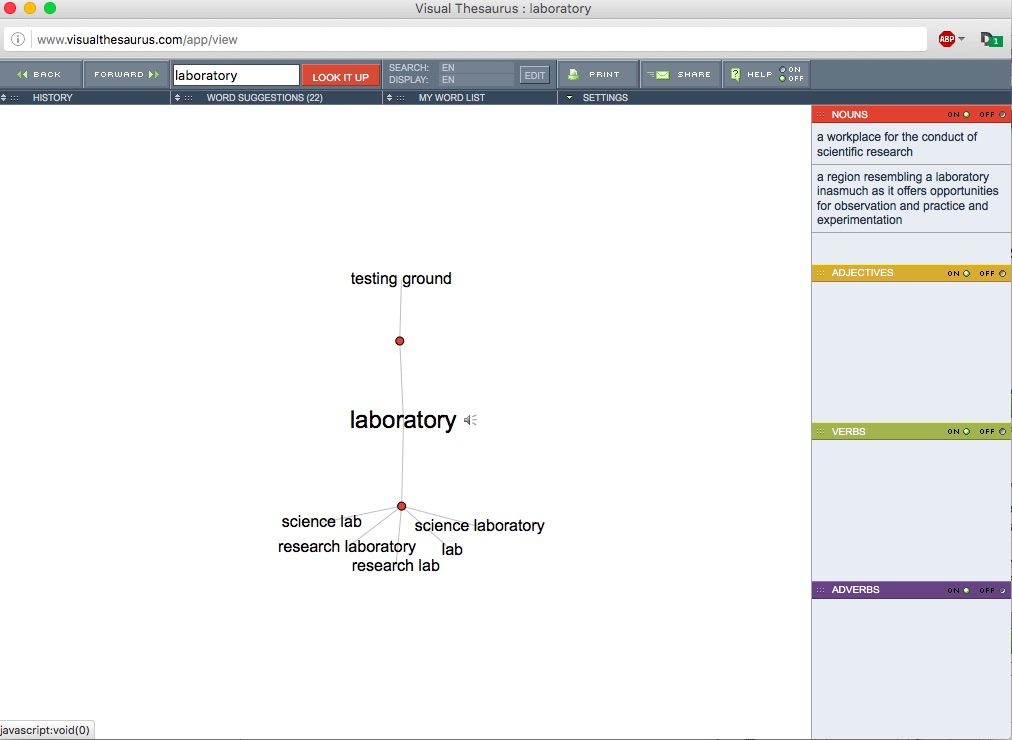Select the 'region resembling a laboratory' definition
Screen dimensions: 1012x740
pyautogui.click(x=911, y=198)
